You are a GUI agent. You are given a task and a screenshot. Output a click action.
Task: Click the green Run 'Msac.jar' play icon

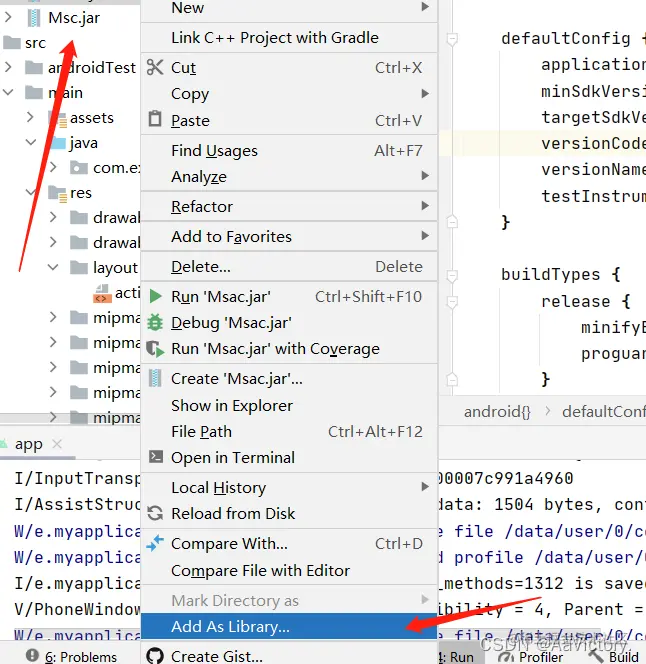155,296
